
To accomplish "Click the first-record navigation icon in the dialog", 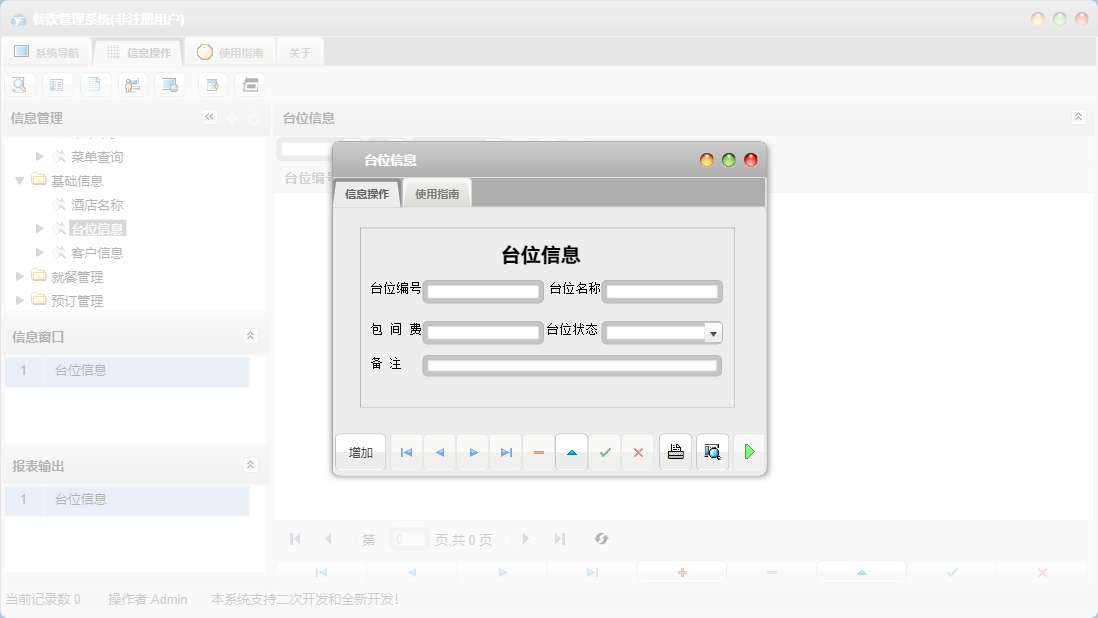I will coord(406,453).
